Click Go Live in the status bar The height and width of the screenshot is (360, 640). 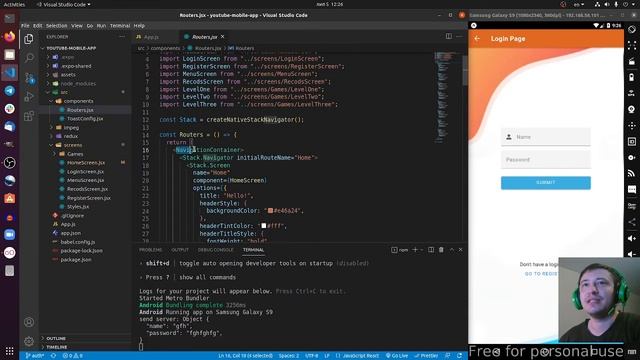point(397,356)
